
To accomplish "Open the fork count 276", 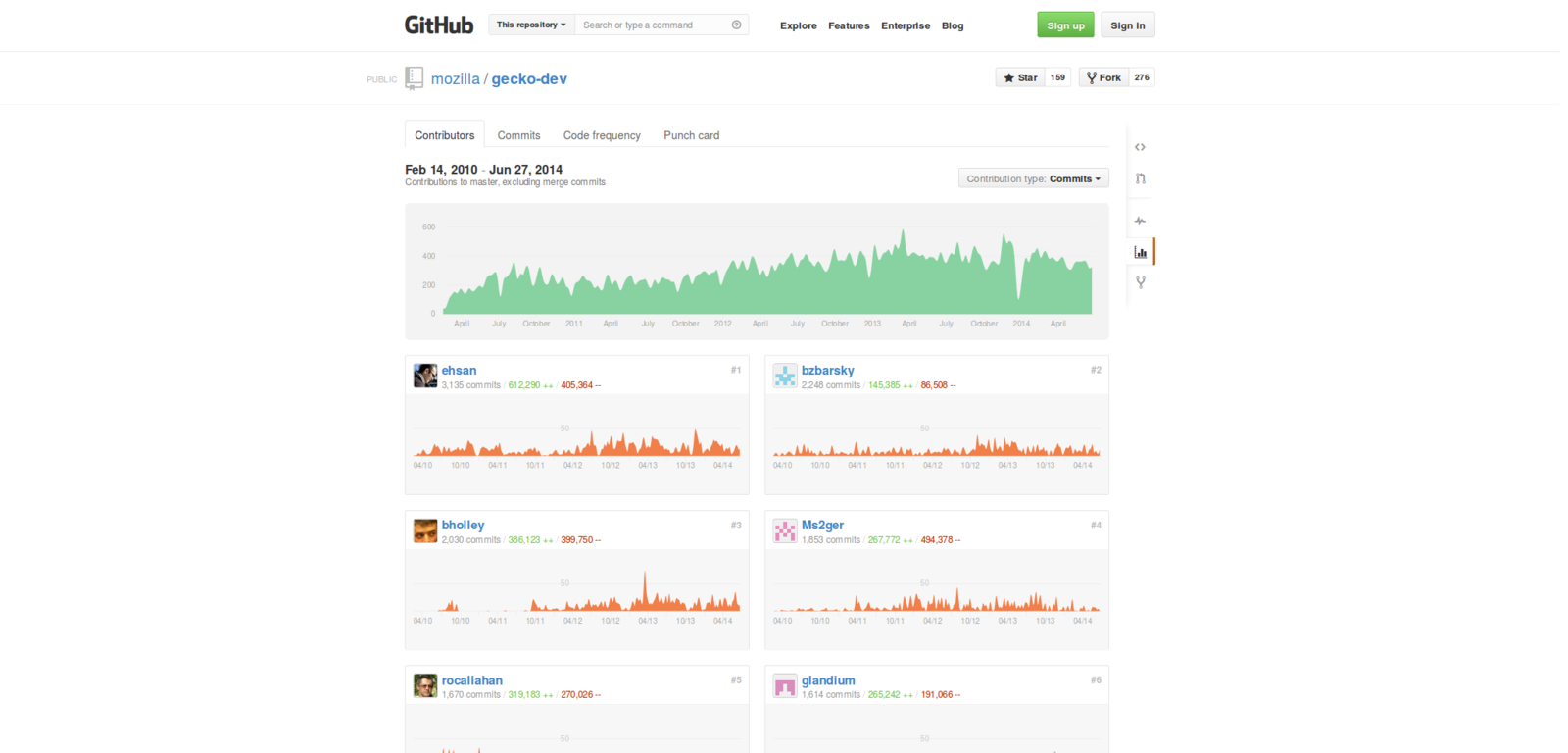I will pos(1142,77).
